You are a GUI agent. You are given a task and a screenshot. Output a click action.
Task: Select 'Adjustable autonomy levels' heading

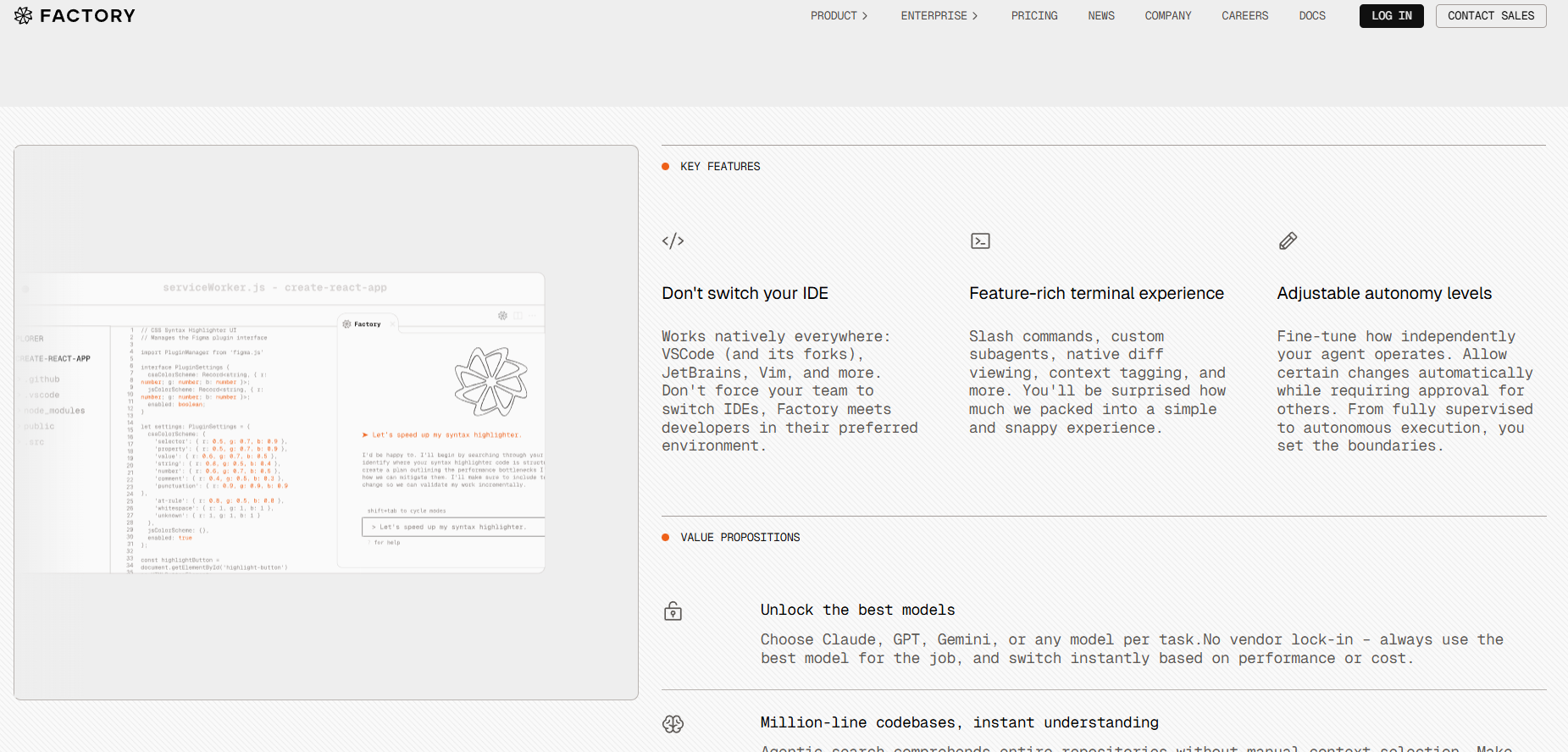[x=1384, y=293]
